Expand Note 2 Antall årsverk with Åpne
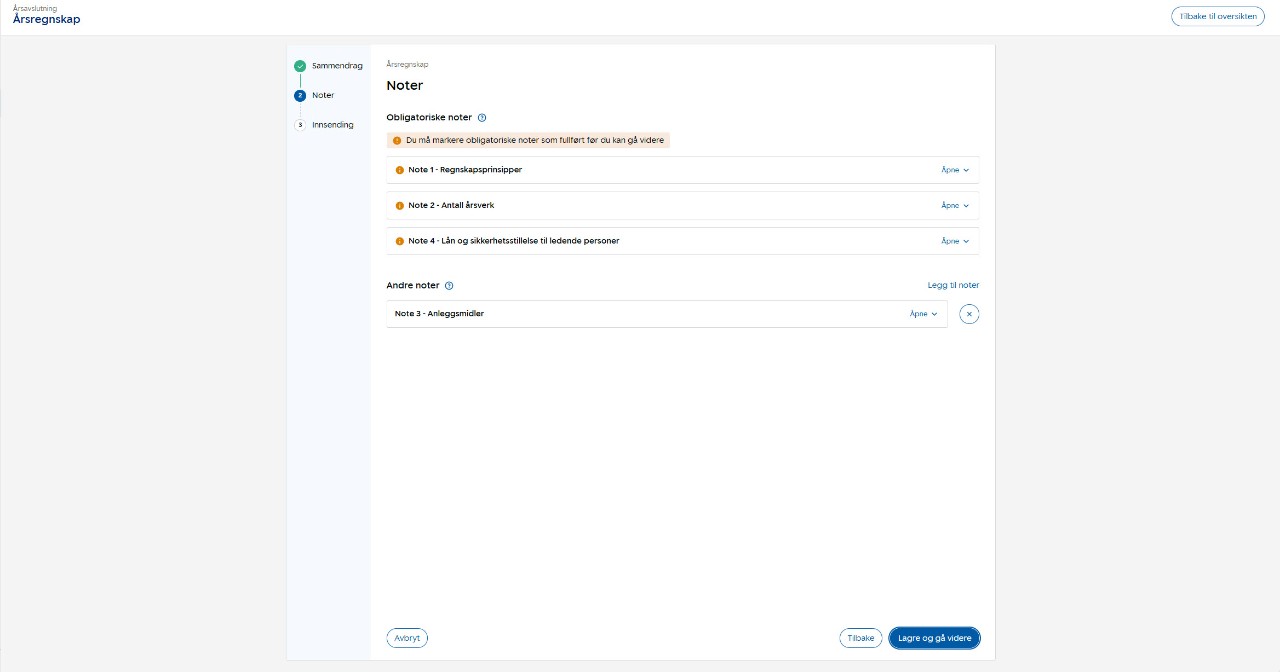This screenshot has width=1280, height=672. [x=955, y=206]
